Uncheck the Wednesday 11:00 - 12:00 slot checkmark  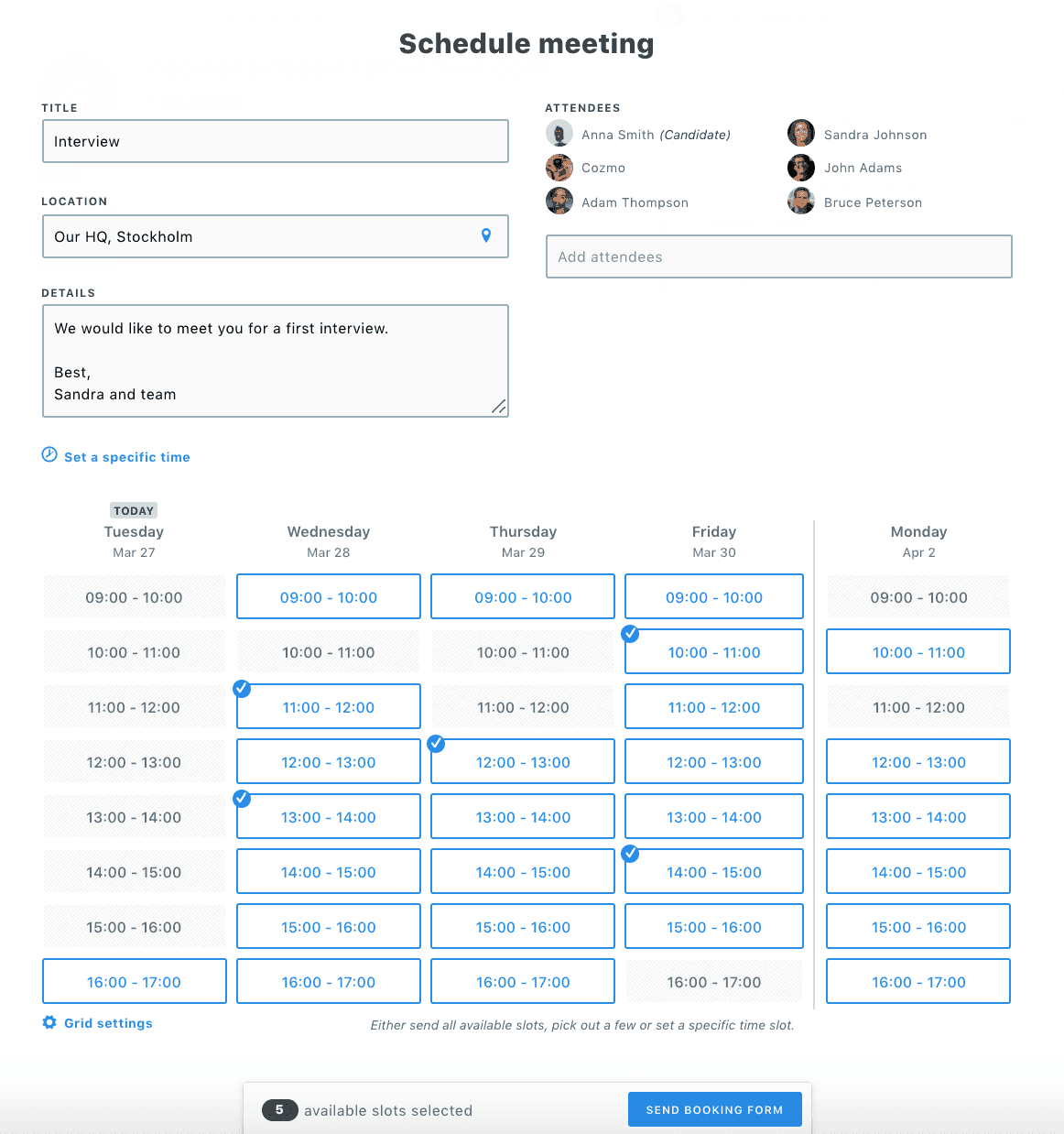(242, 689)
